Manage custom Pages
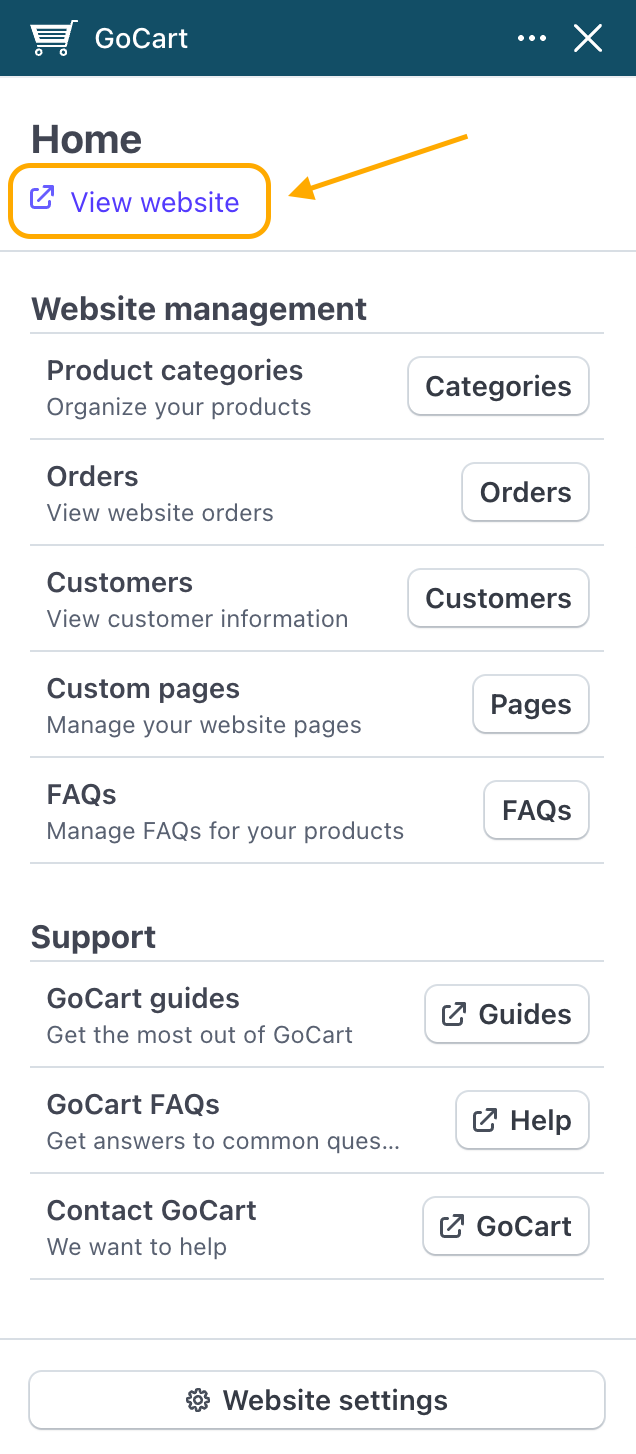The image size is (636, 1454). [530, 704]
